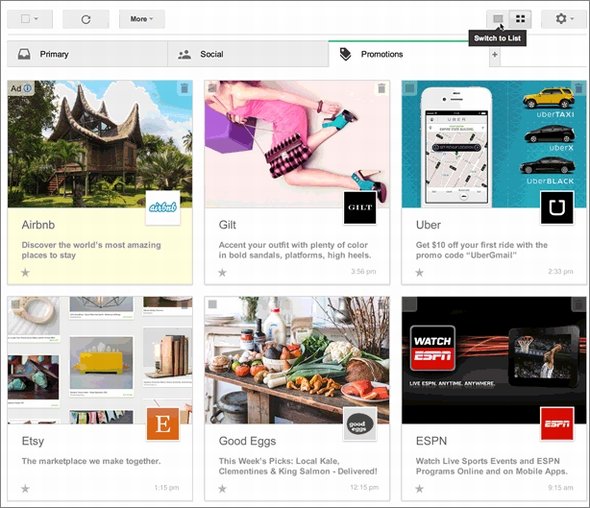Click the airbnb logo badge

point(163,208)
